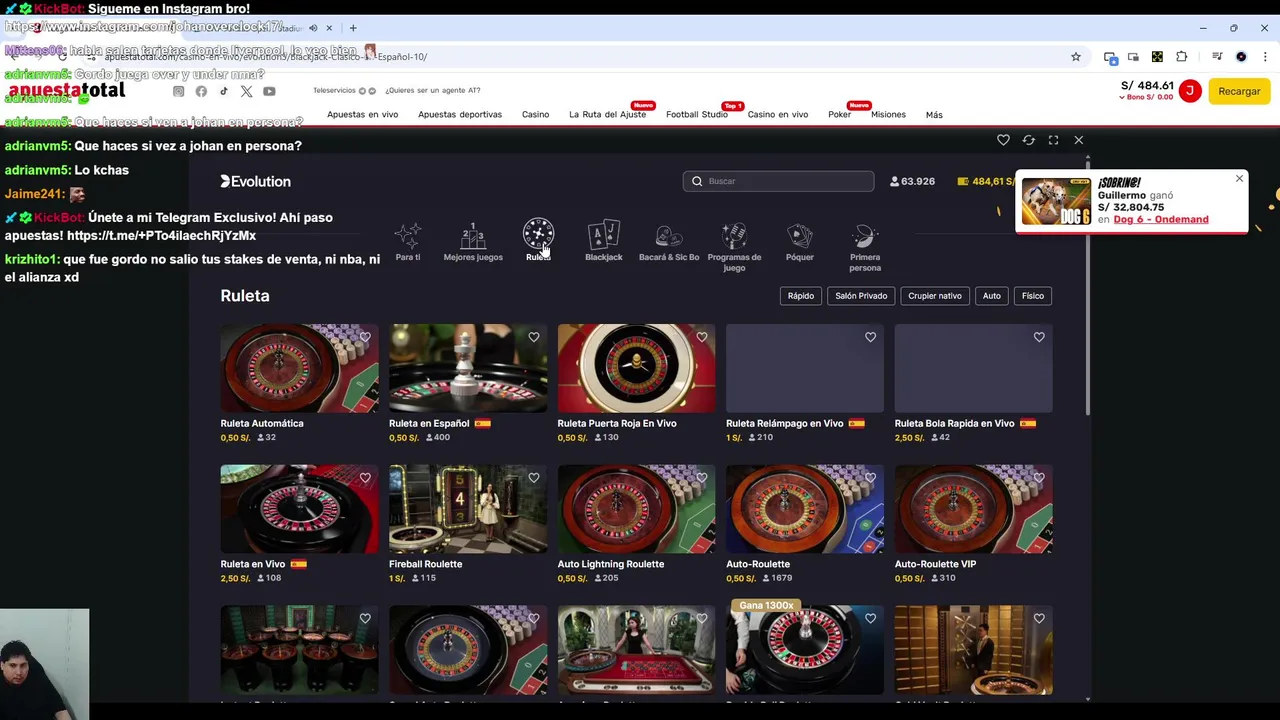Click the Buscar search field
Image resolution: width=1280 pixels, height=720 pixels.
tap(779, 181)
